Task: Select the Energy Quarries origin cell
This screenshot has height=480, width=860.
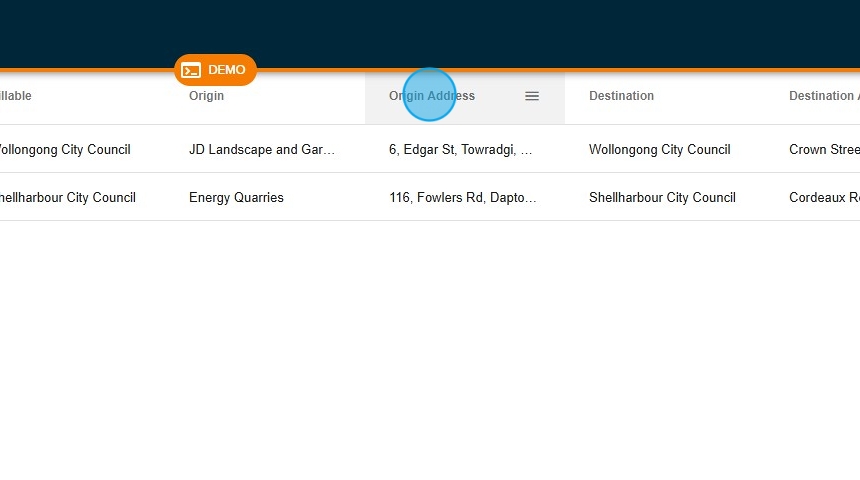Action: 236,198
